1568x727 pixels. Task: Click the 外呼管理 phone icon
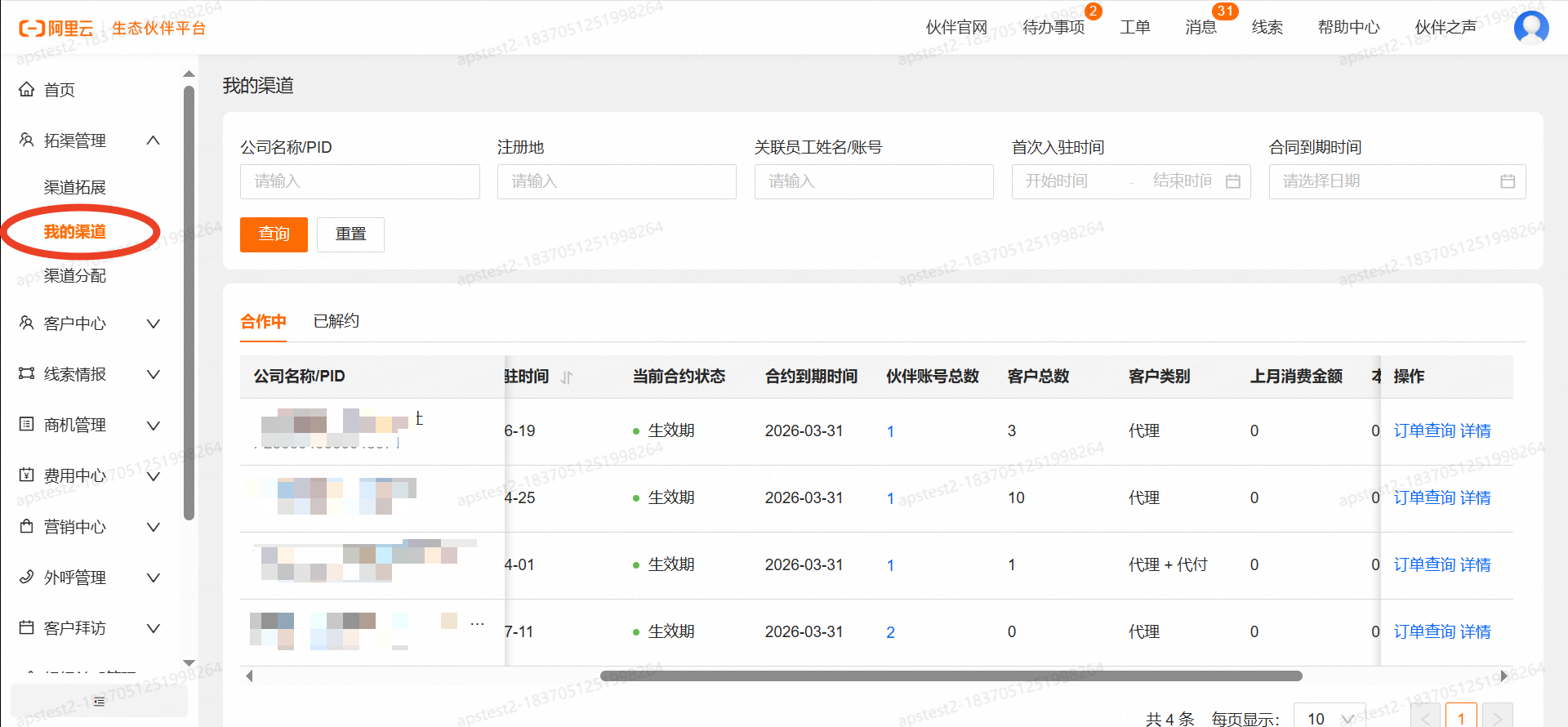click(x=27, y=578)
